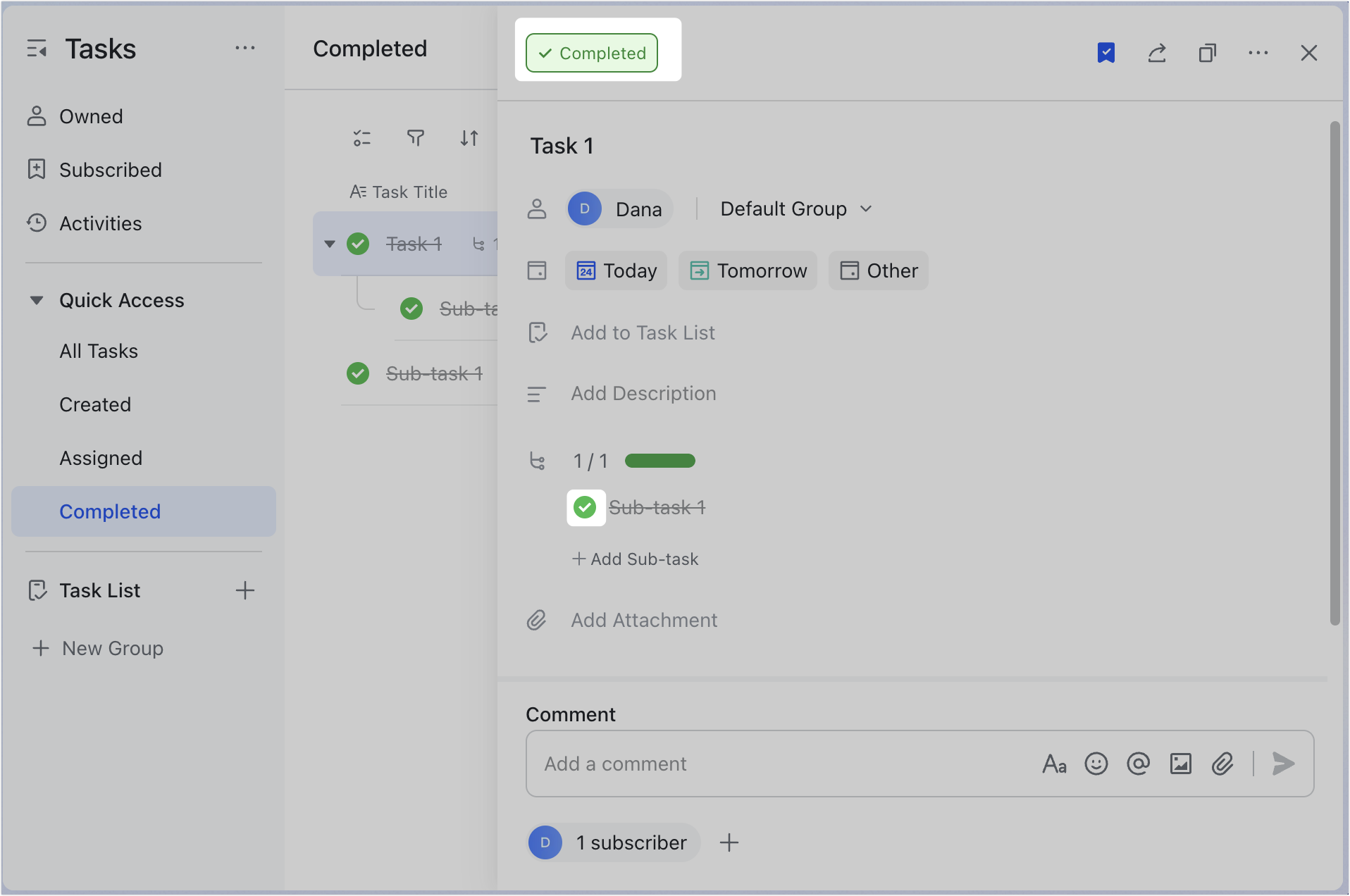Uncheck Task 1 in the list
Image resolution: width=1350 pixels, height=896 pixels.
click(x=358, y=244)
